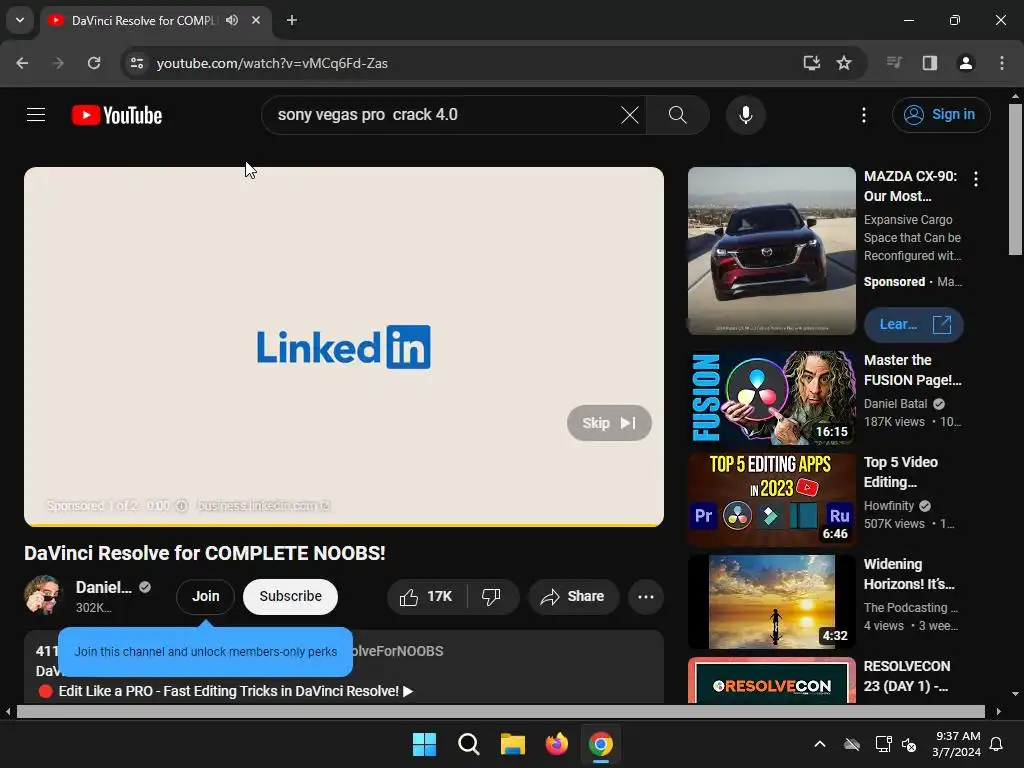Go back in Chrome
1024x768 pixels.
tap(22, 63)
